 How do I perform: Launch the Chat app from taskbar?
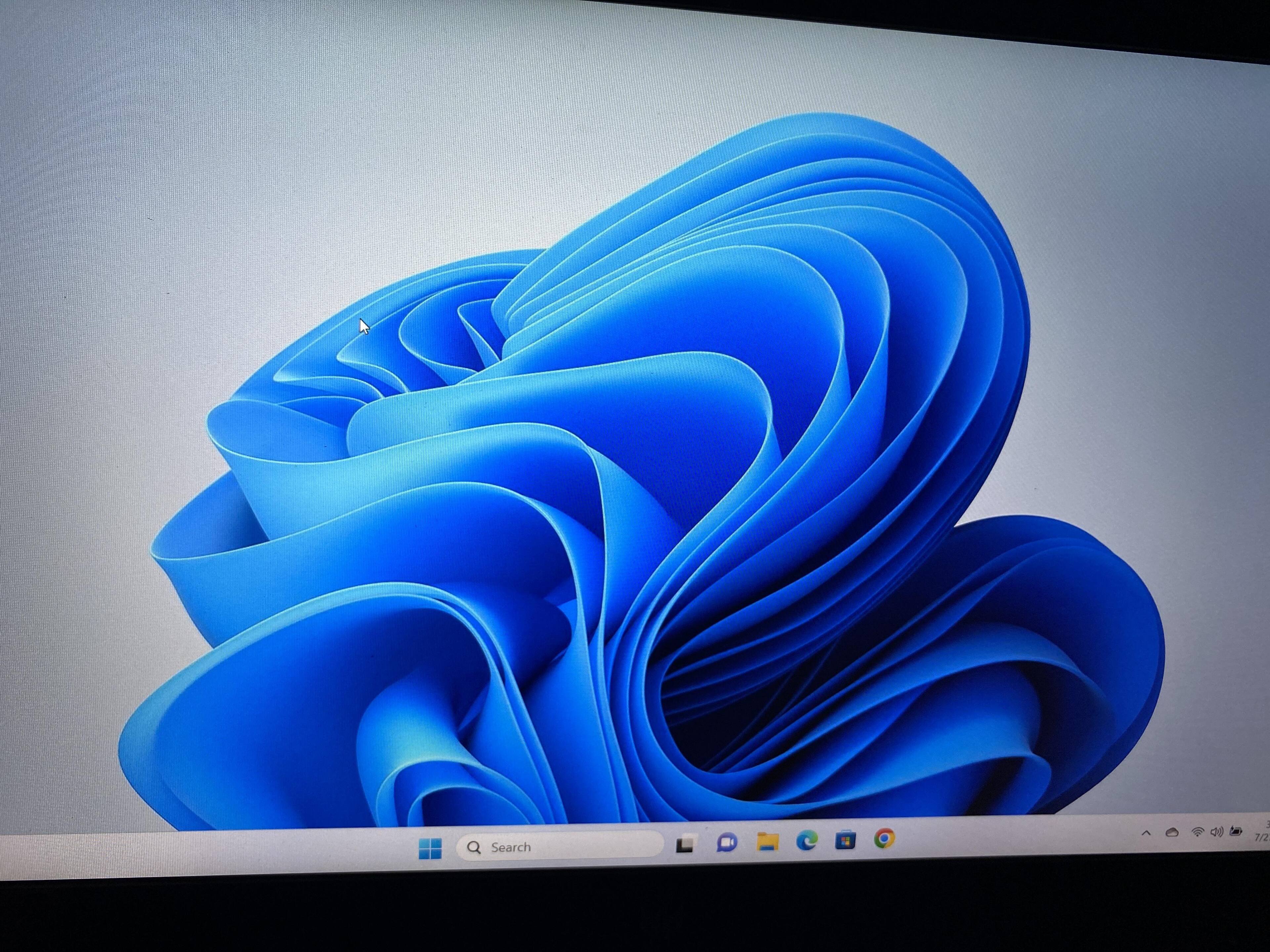(727, 842)
